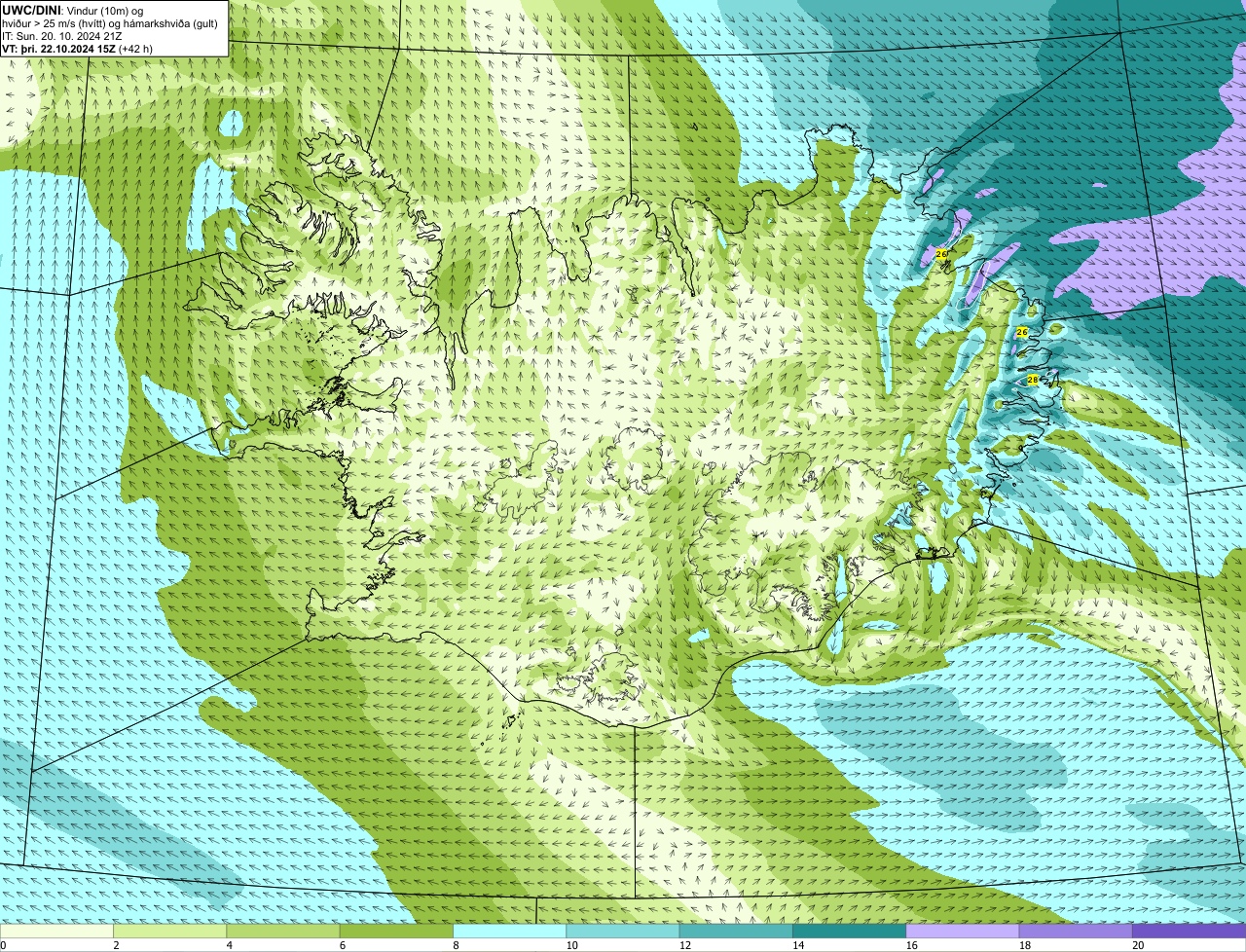Select the valid time 'VT: þri. 22.10.2024 15Z (+42 h)'

pyautogui.click(x=77, y=49)
